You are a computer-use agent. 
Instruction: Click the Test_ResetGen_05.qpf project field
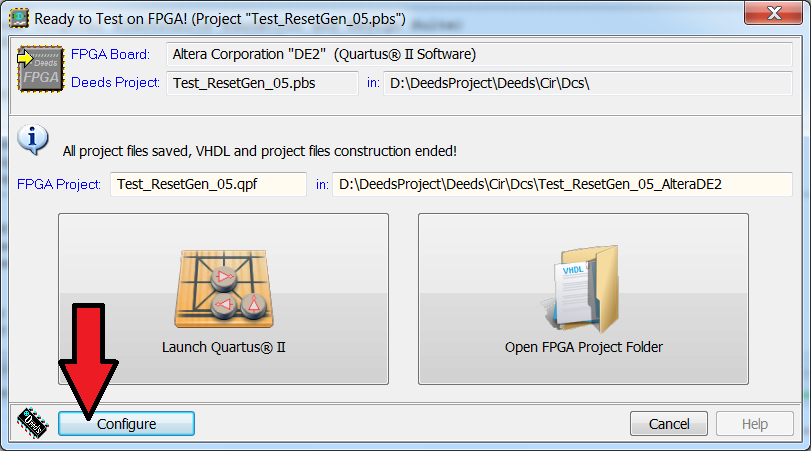coord(208,184)
